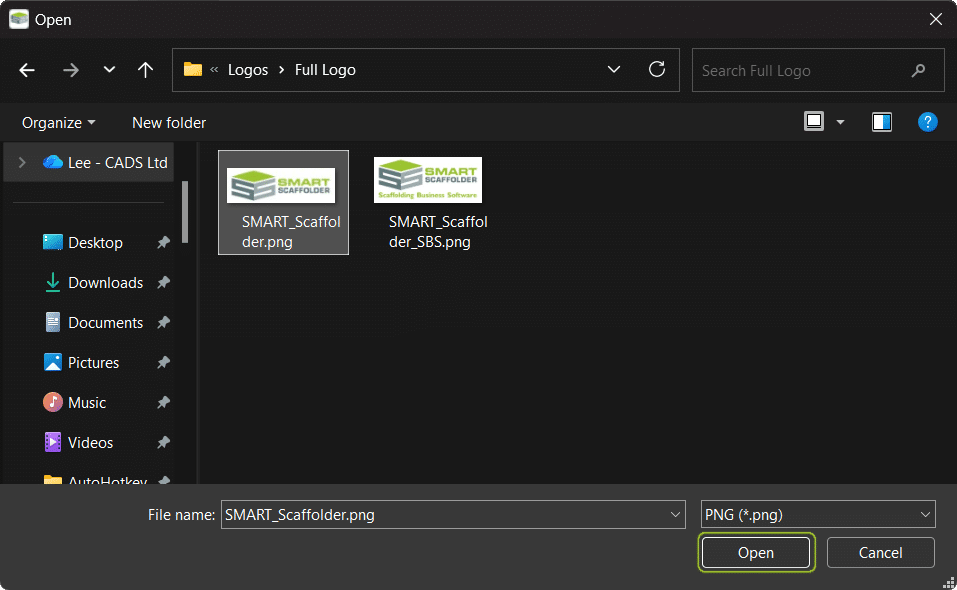Click New folder in the toolbar
The height and width of the screenshot is (590, 957).
pos(169,123)
